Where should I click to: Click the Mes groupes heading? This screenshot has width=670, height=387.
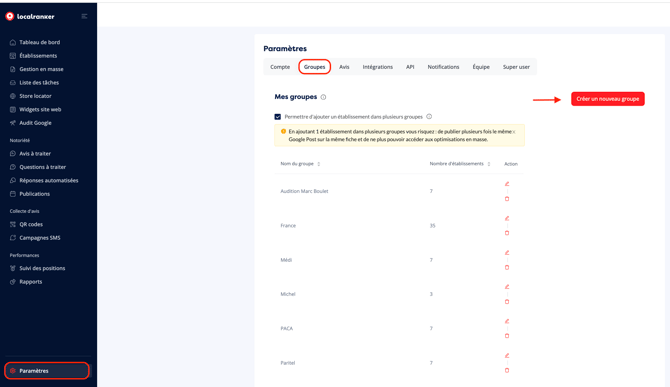[x=296, y=97]
